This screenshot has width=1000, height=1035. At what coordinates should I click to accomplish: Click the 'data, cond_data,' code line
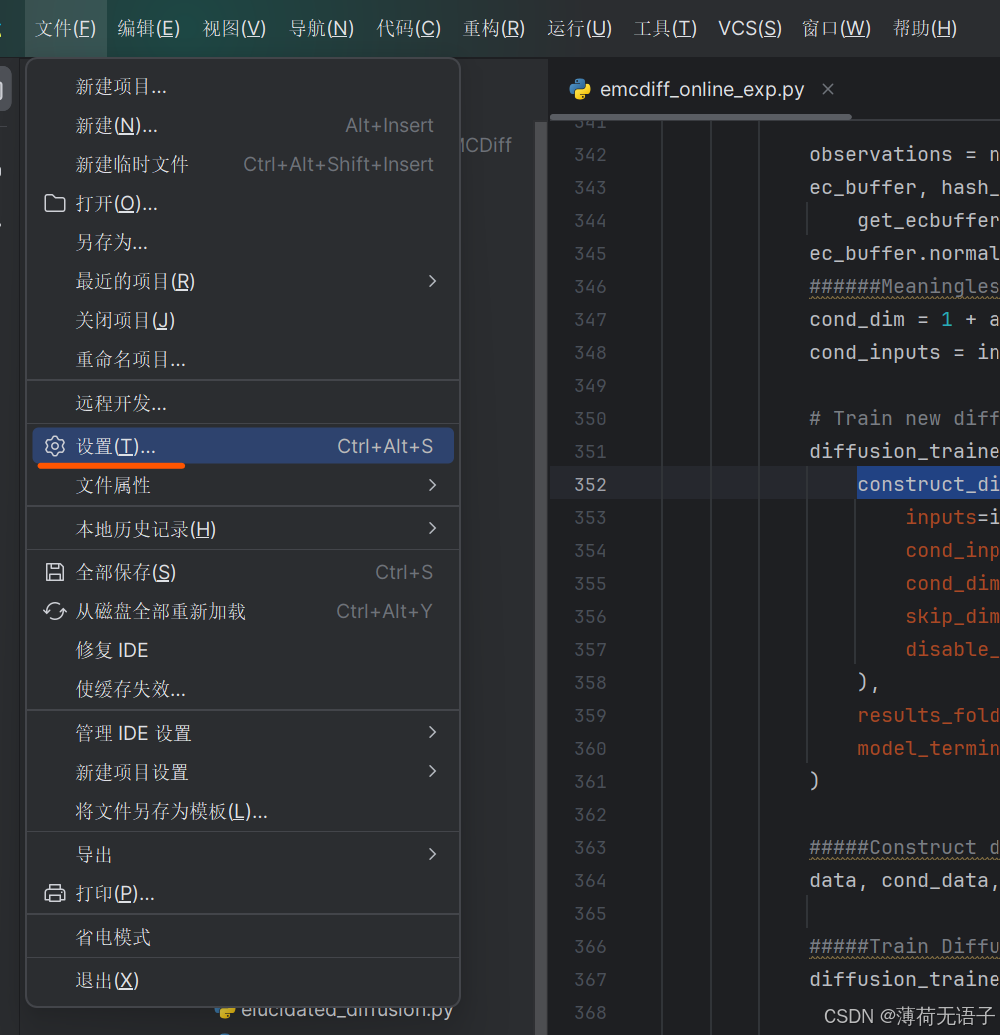[904, 881]
